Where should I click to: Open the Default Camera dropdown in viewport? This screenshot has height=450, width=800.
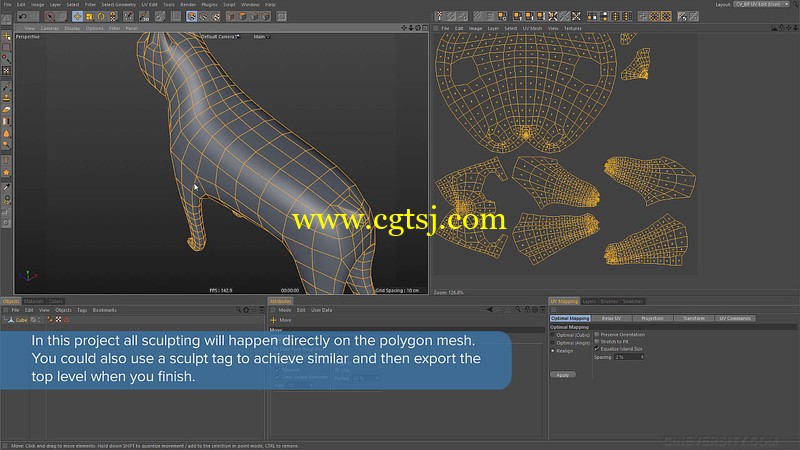tap(220, 37)
